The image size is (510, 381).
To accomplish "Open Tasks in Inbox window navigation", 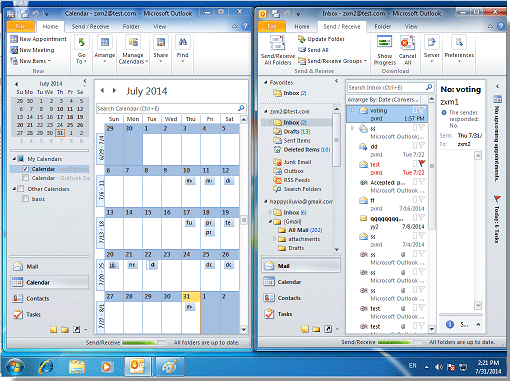I will click(301, 314).
